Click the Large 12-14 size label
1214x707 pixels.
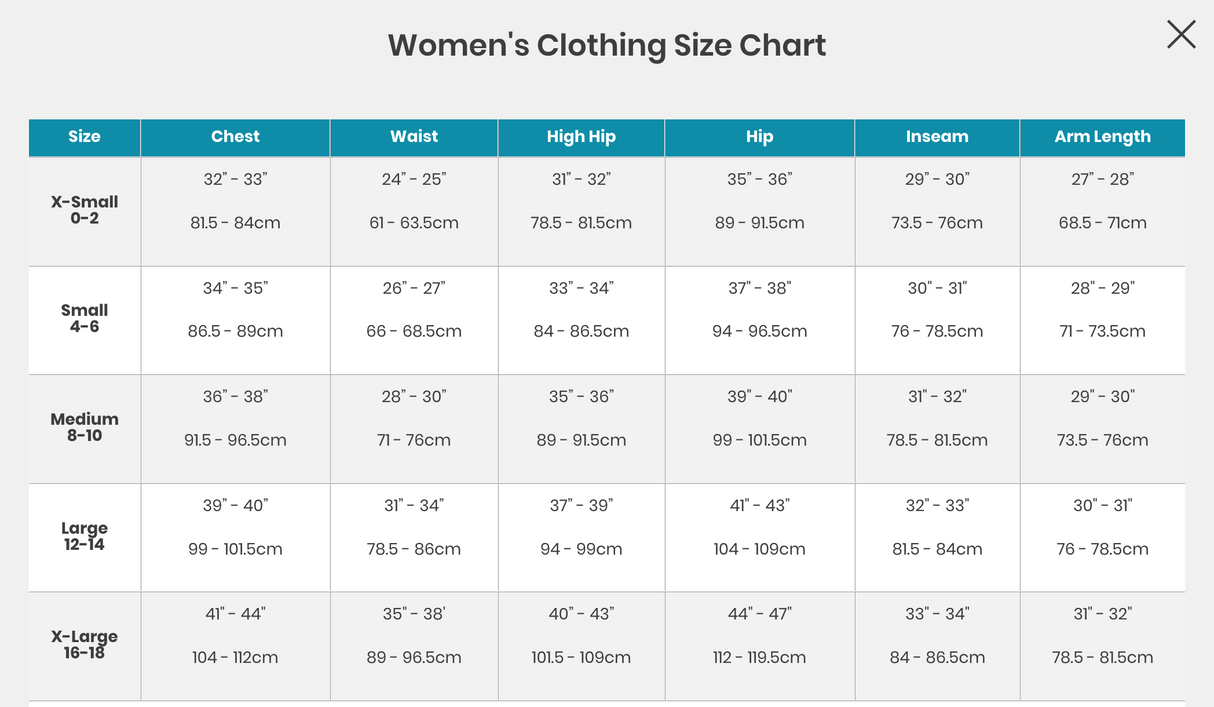[x=84, y=537]
